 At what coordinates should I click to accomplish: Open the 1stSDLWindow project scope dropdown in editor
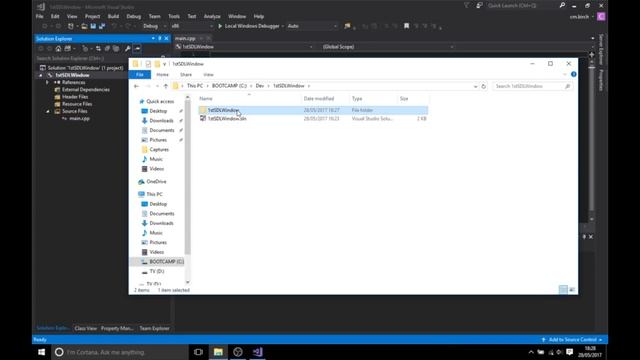click(244, 47)
